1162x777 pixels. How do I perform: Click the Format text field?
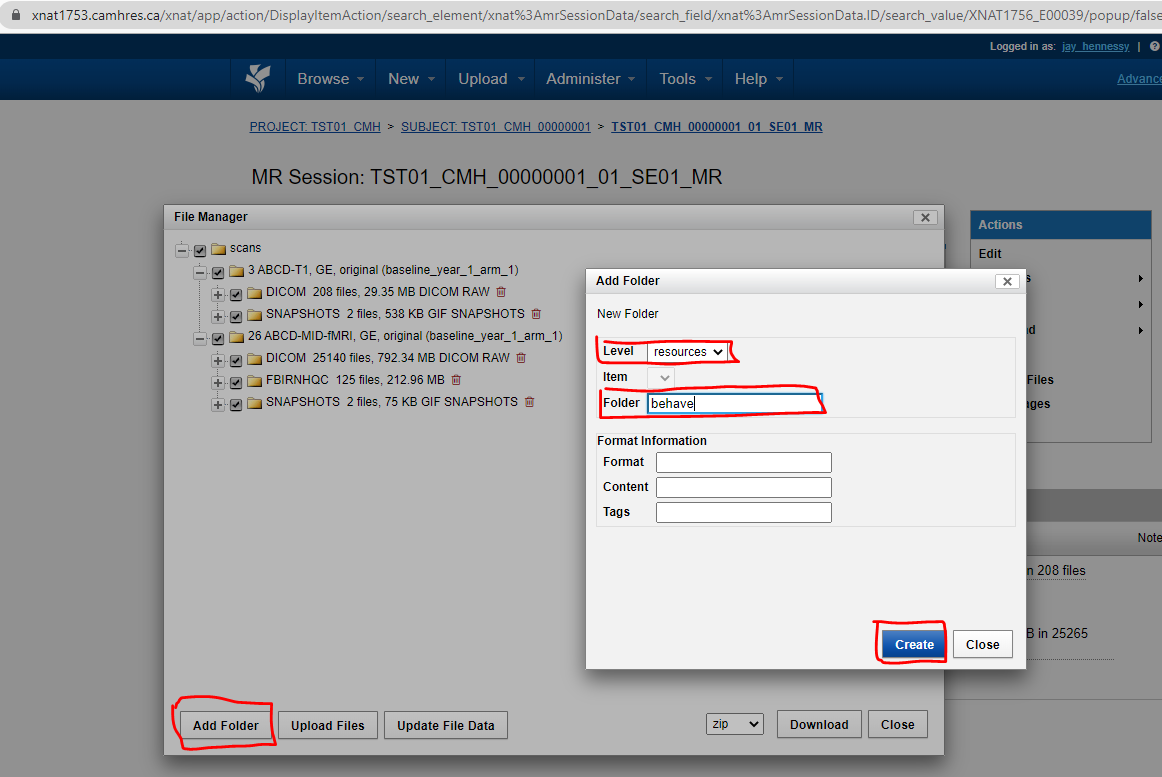tap(743, 462)
